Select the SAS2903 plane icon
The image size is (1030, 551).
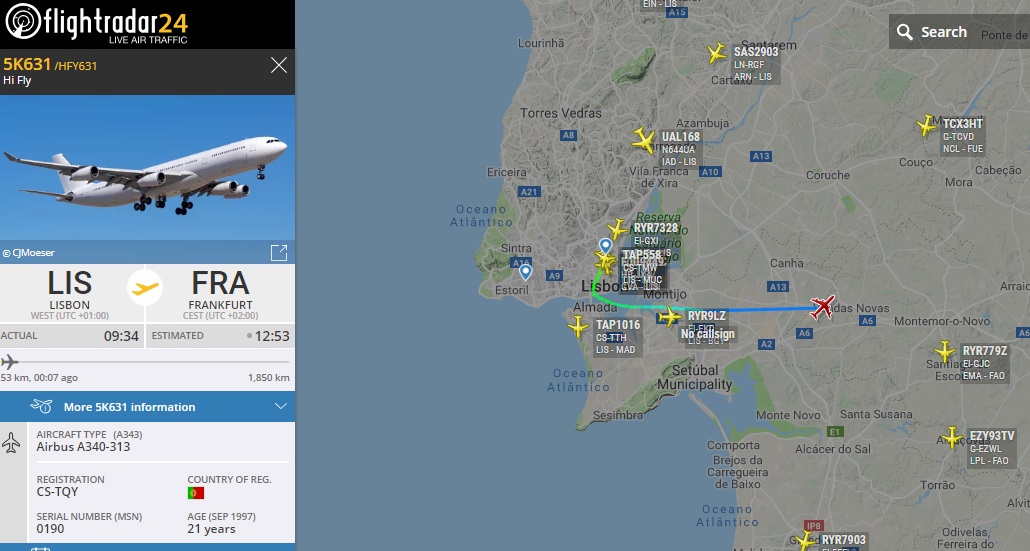click(717, 53)
